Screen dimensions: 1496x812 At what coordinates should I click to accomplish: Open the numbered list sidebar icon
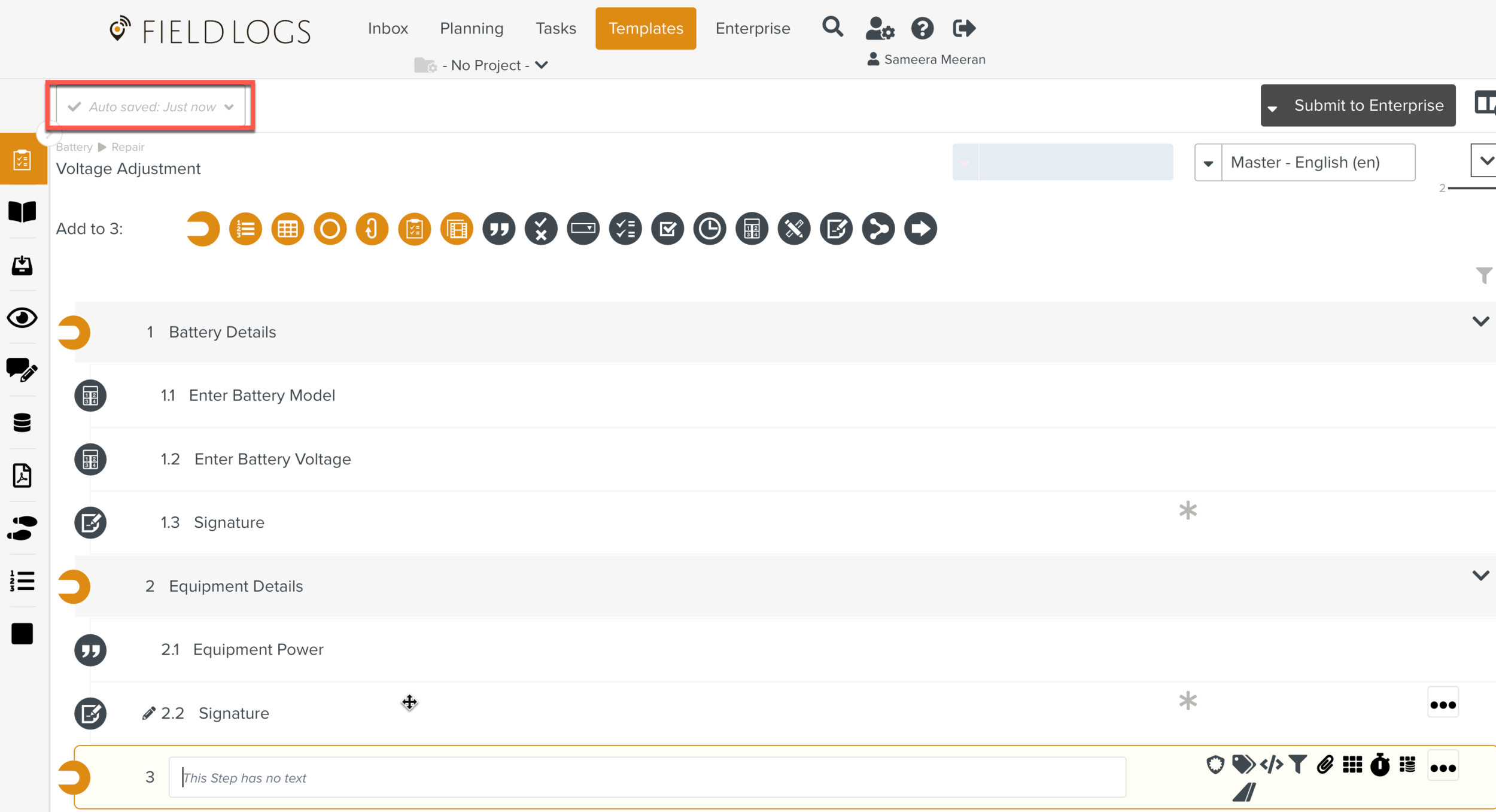click(23, 581)
